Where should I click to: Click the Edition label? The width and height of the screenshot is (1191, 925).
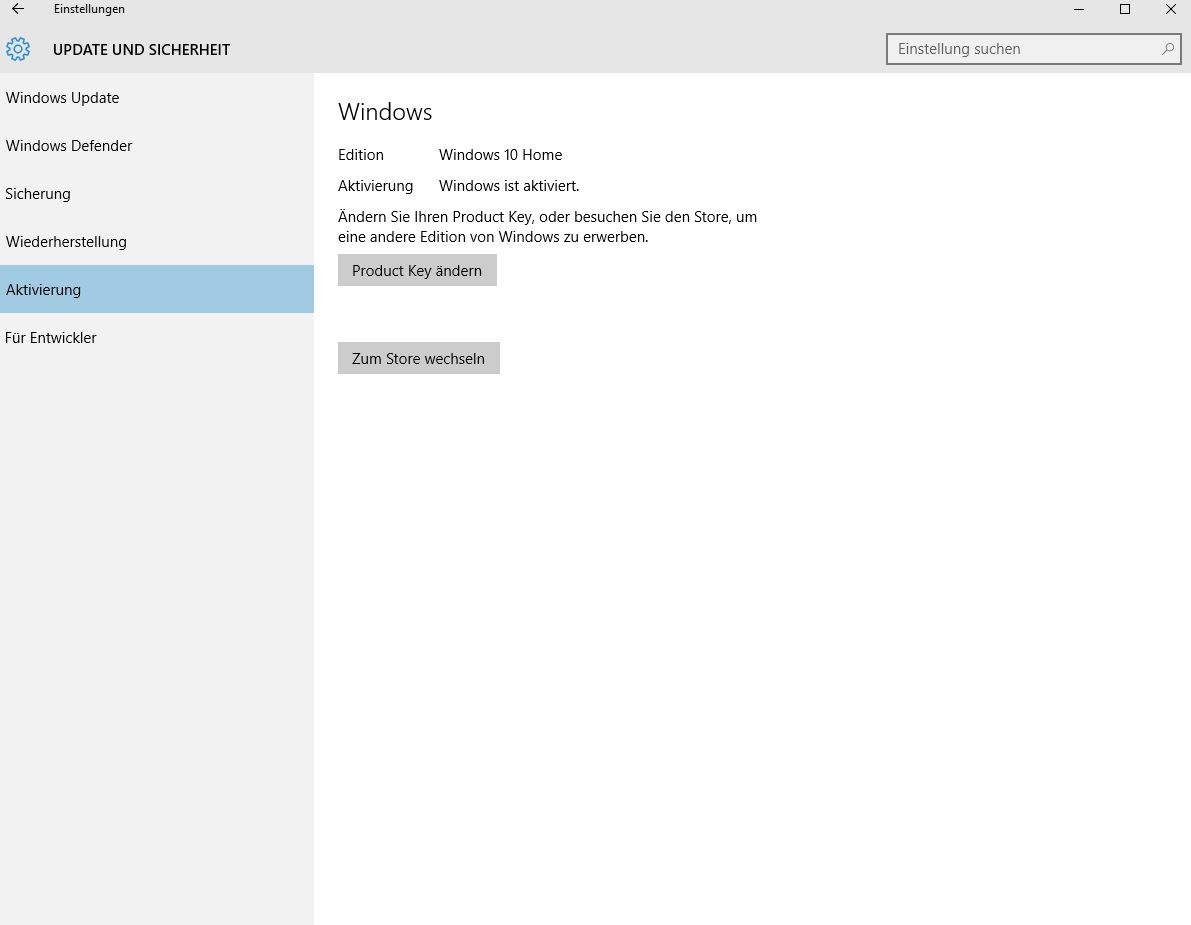[361, 155]
